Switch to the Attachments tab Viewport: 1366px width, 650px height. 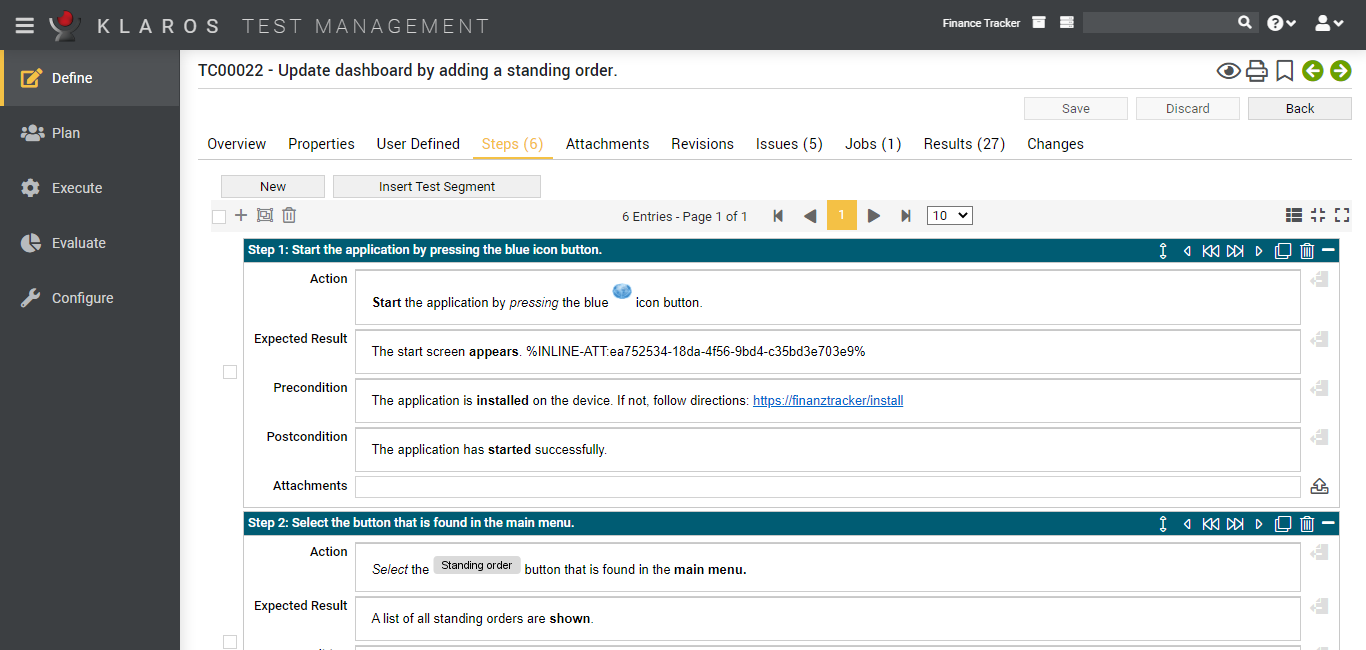tap(607, 144)
